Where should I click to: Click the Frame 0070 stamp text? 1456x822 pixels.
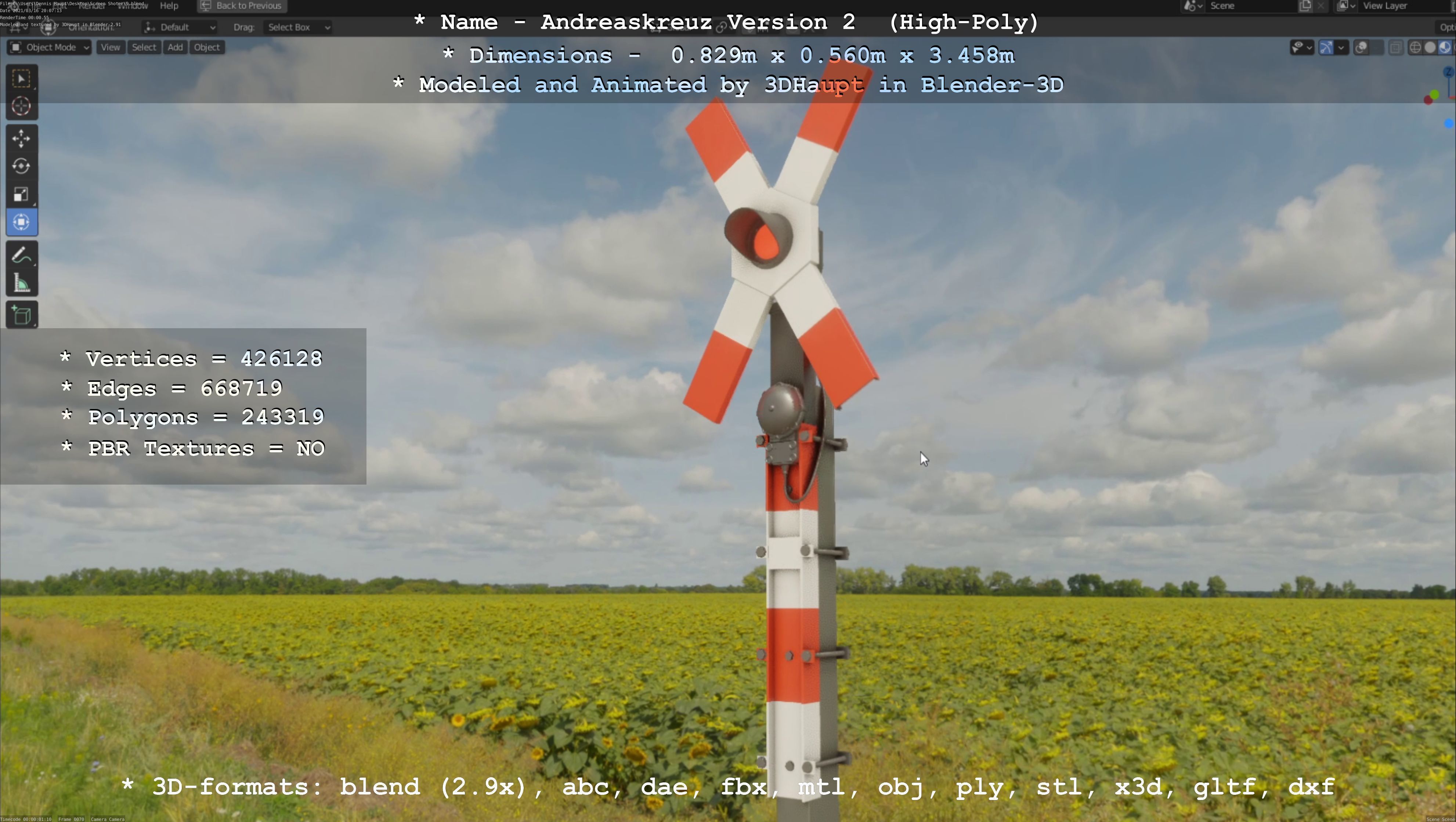[x=71, y=819]
